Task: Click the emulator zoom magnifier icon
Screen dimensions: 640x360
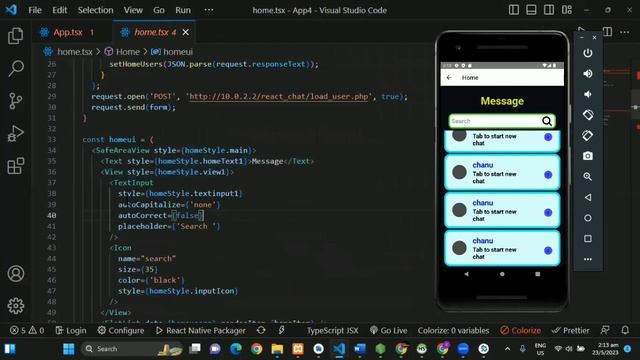Action: 588,176
